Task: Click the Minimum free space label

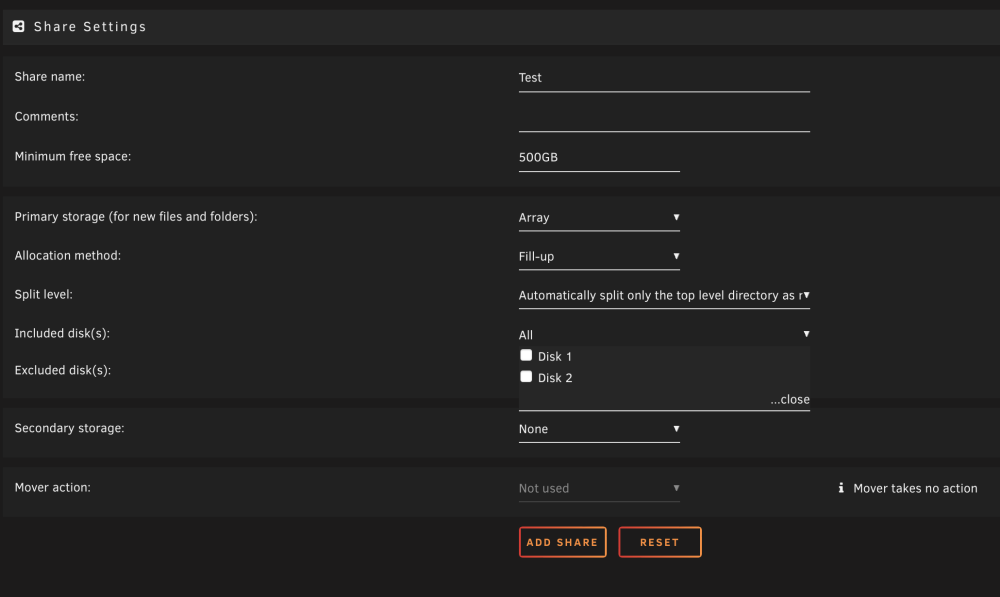Action: [x=73, y=157]
